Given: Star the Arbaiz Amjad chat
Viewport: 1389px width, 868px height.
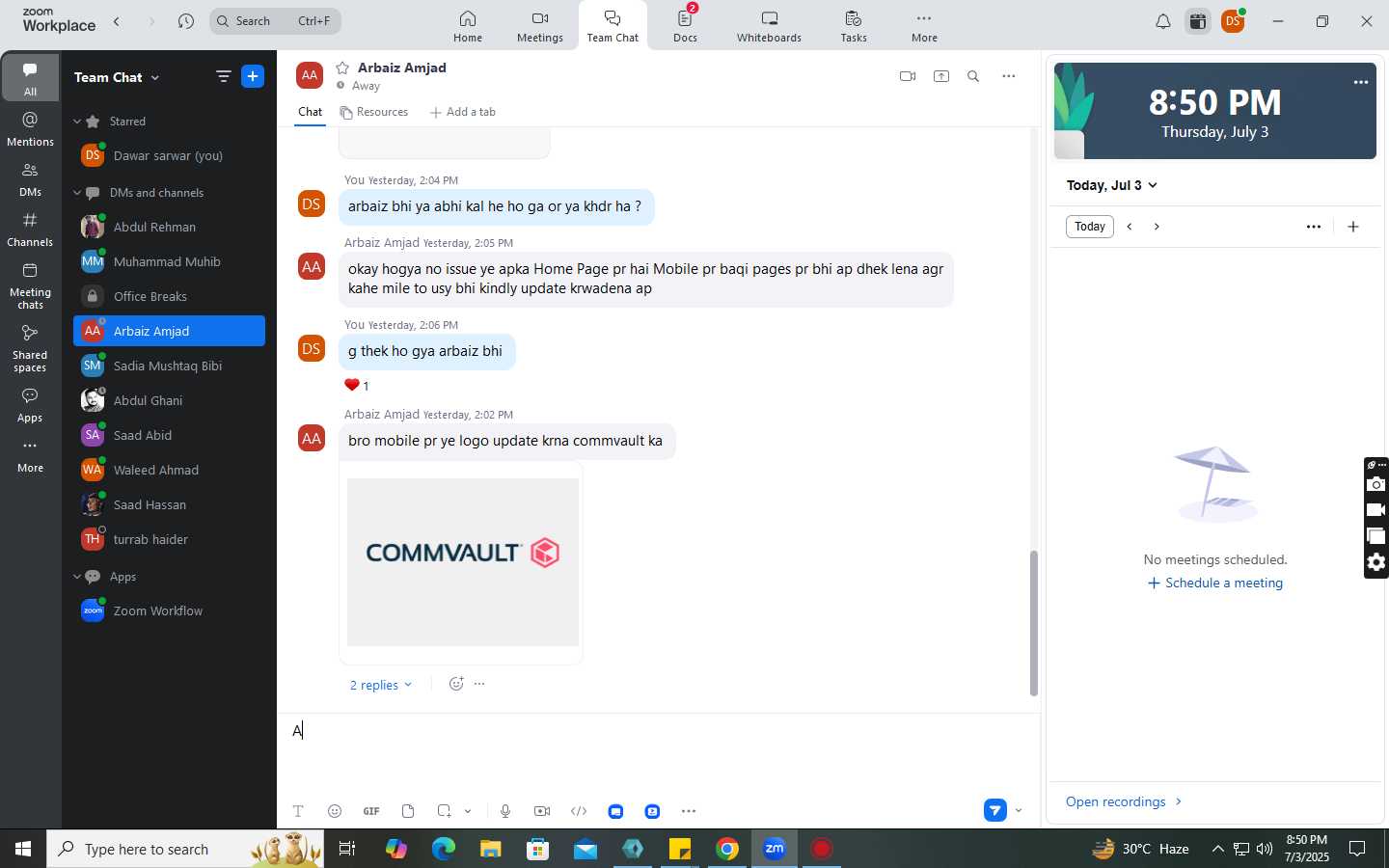Looking at the screenshot, I should pyautogui.click(x=342, y=68).
